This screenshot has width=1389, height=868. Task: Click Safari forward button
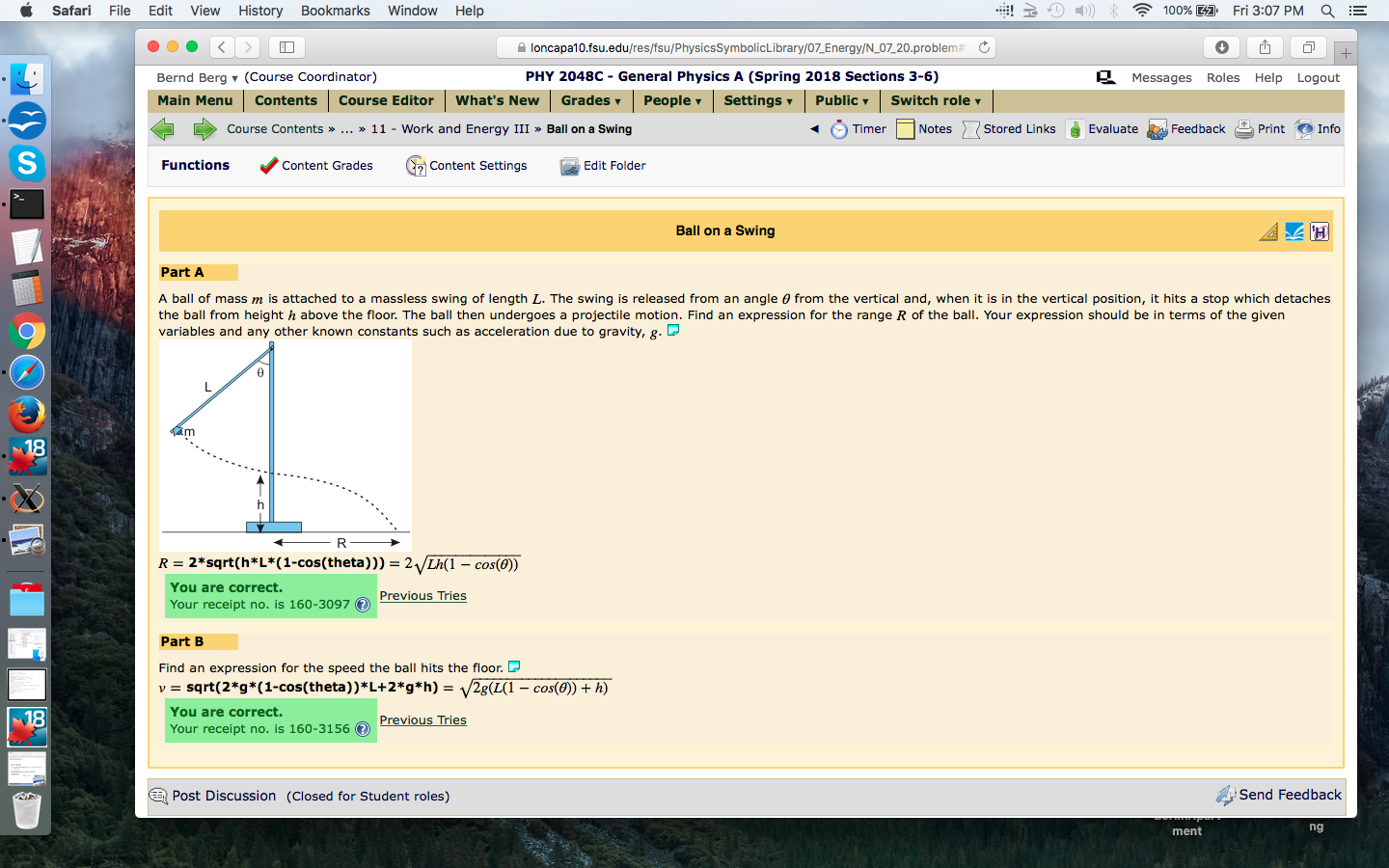248,46
